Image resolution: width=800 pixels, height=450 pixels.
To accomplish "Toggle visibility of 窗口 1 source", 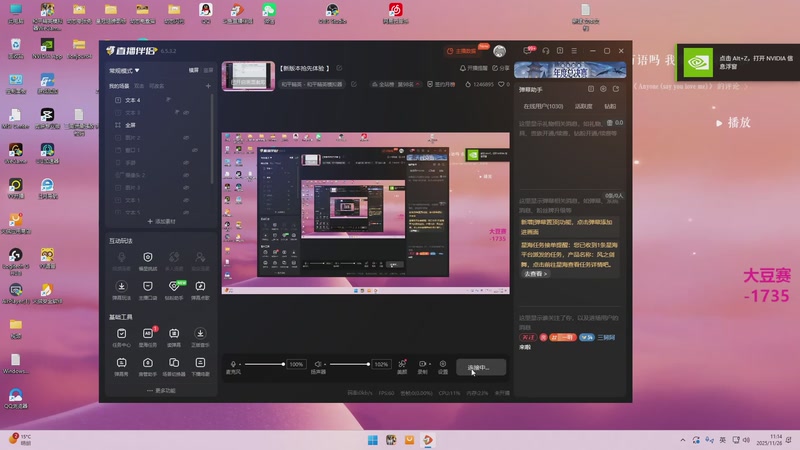I will click(x=195, y=150).
